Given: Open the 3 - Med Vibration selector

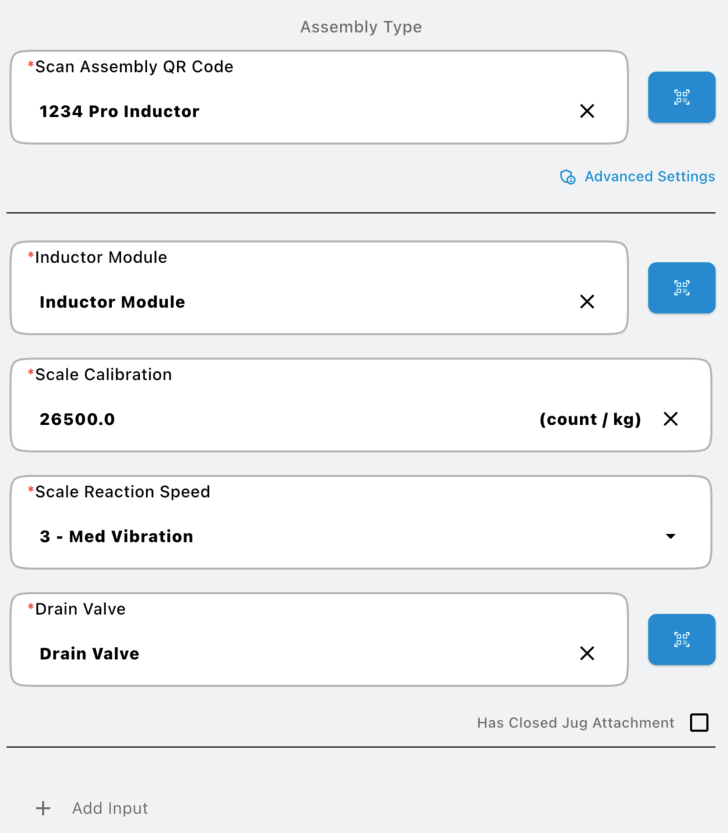Looking at the screenshot, I should 300,536.
